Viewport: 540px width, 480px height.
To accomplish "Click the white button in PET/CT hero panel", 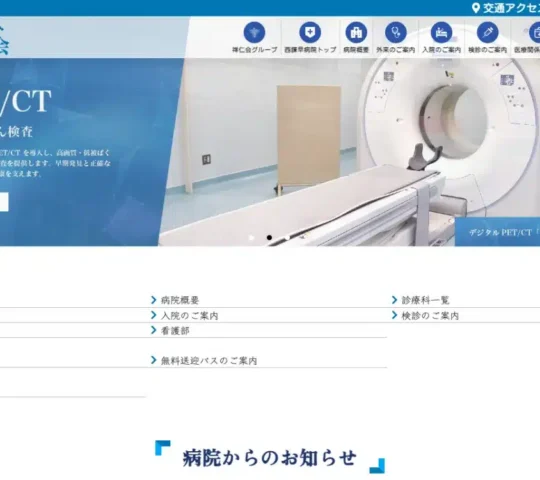I will [4, 202].
